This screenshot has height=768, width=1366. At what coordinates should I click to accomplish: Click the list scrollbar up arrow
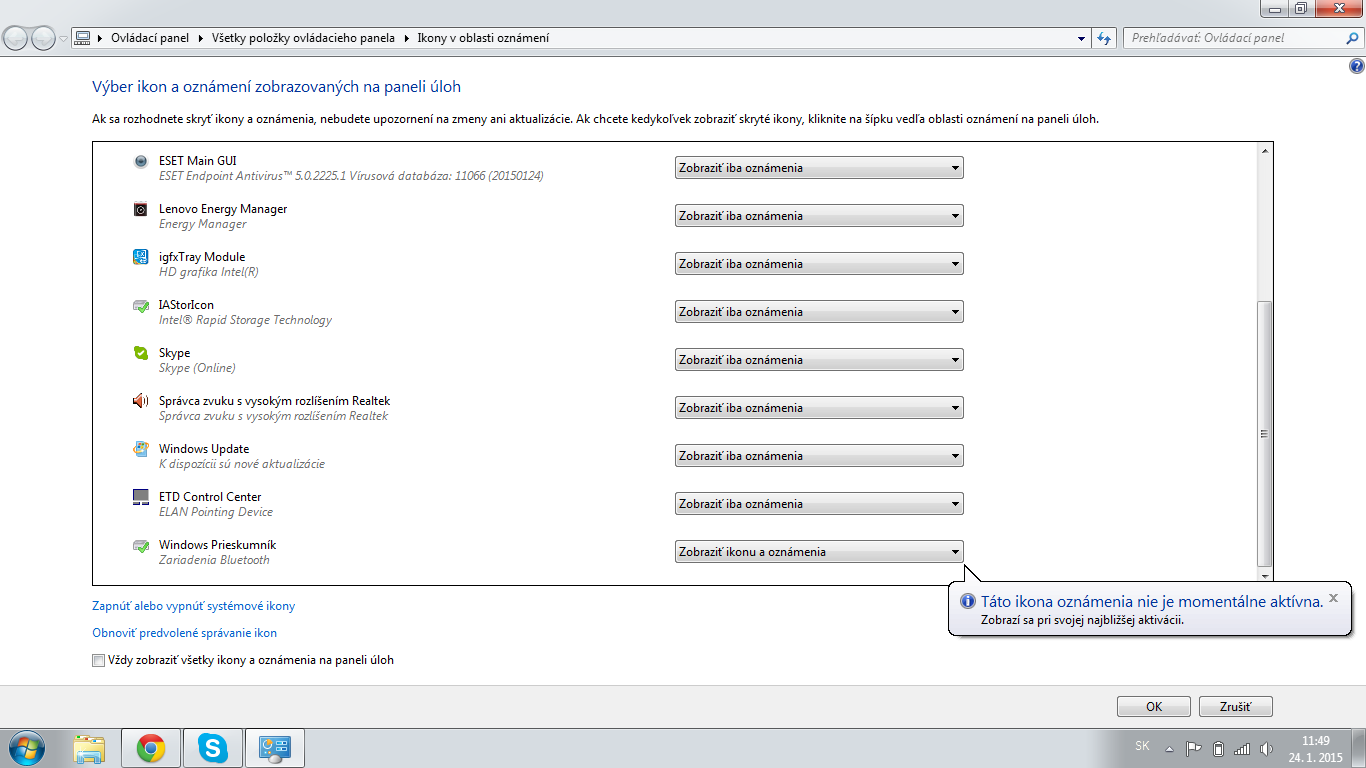[1265, 151]
